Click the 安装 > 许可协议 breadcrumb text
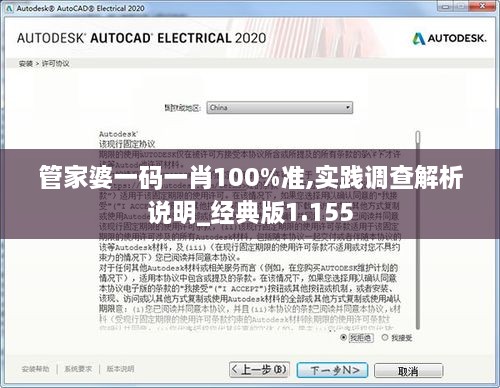The image size is (500, 388). [x=44, y=63]
